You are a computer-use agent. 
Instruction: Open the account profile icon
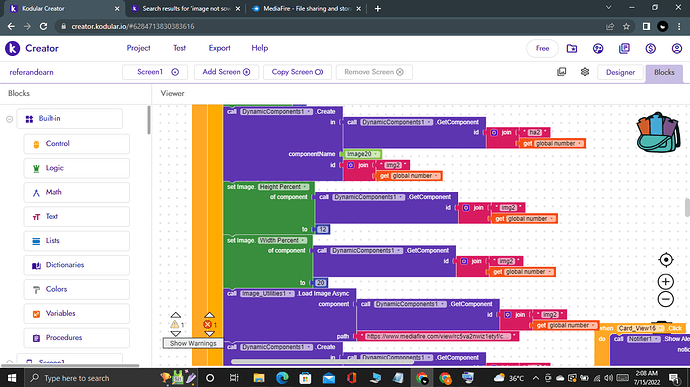(677, 48)
